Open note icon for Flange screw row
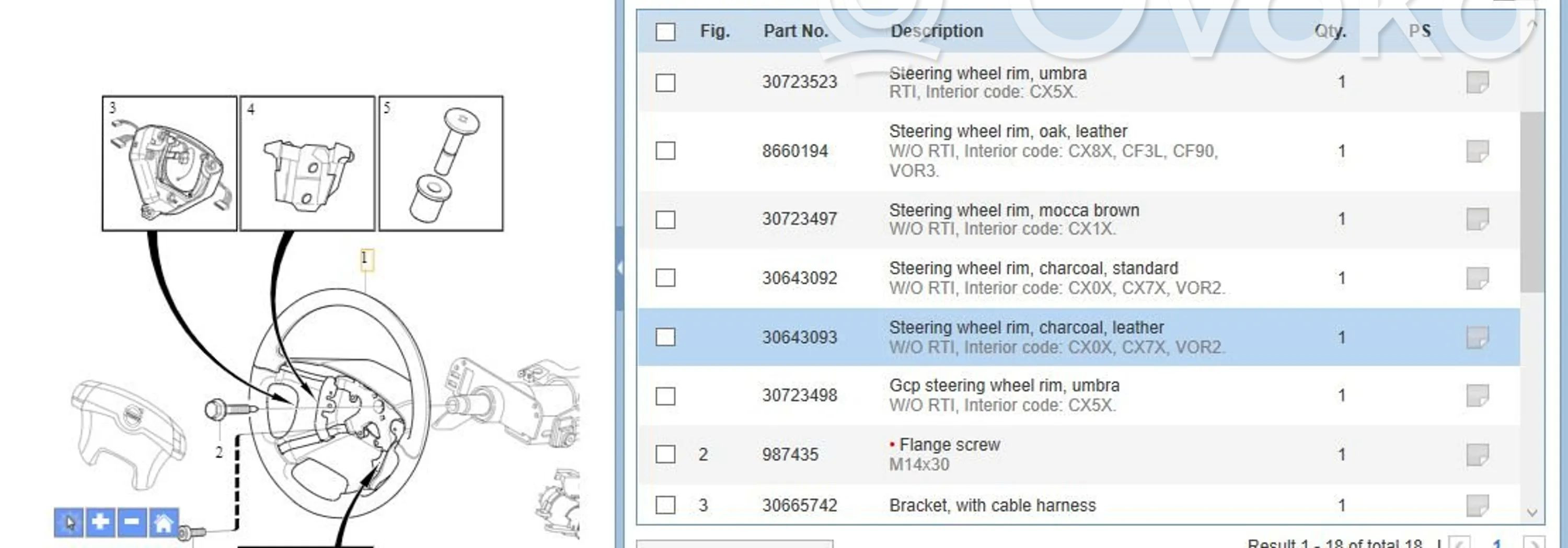Viewport: 1568px width, 548px height. coord(1477,454)
